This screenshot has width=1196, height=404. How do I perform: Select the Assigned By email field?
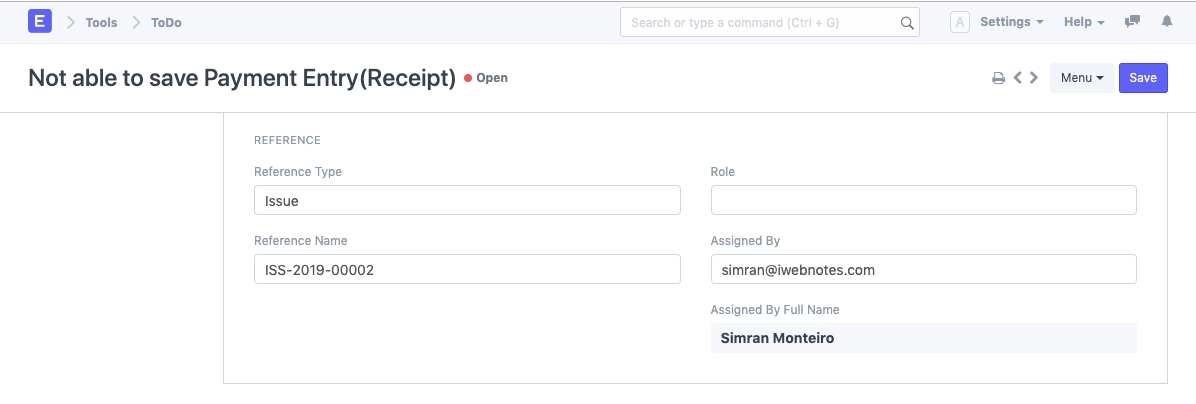click(923, 269)
